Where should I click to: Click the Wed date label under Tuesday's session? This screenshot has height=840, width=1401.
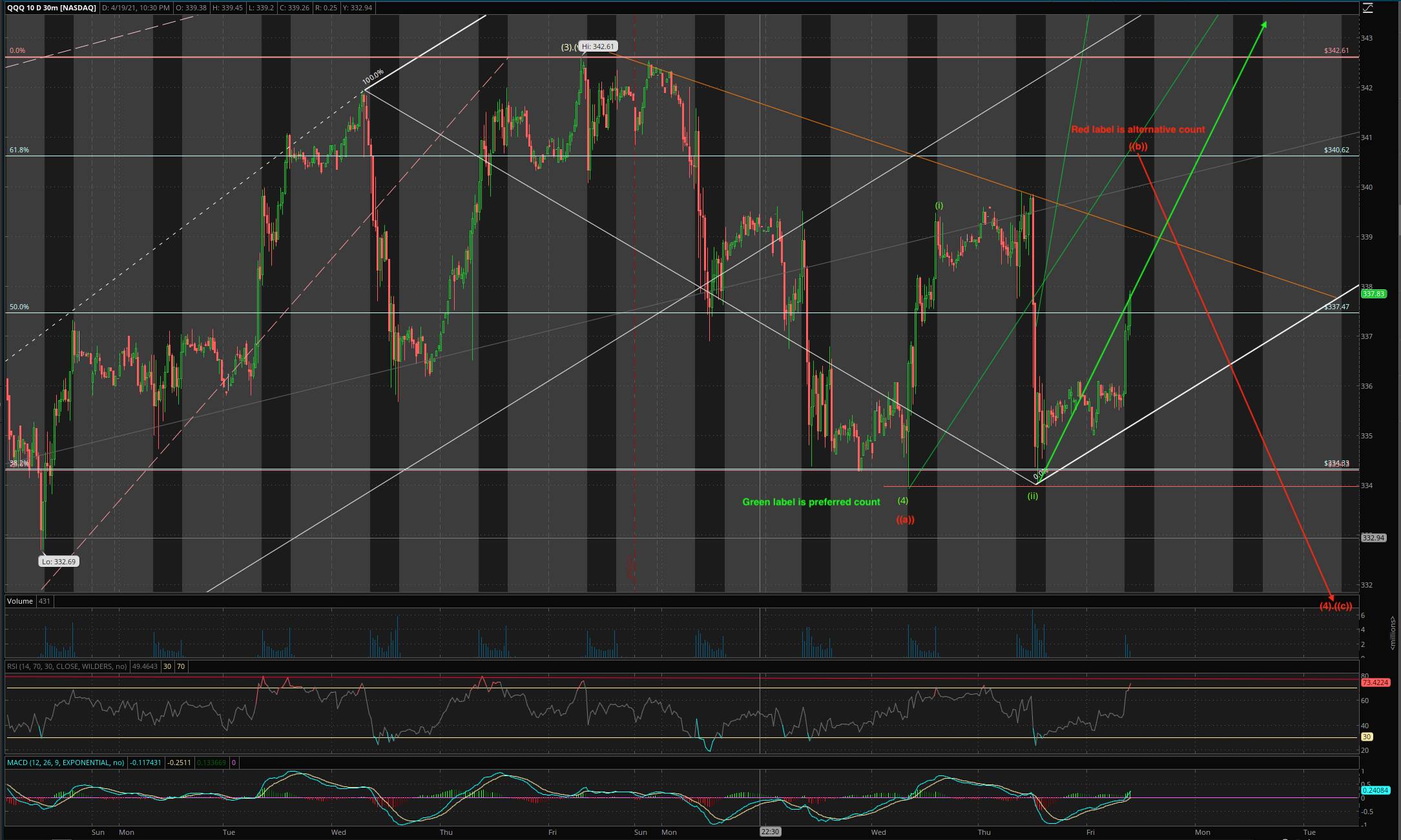point(338,832)
